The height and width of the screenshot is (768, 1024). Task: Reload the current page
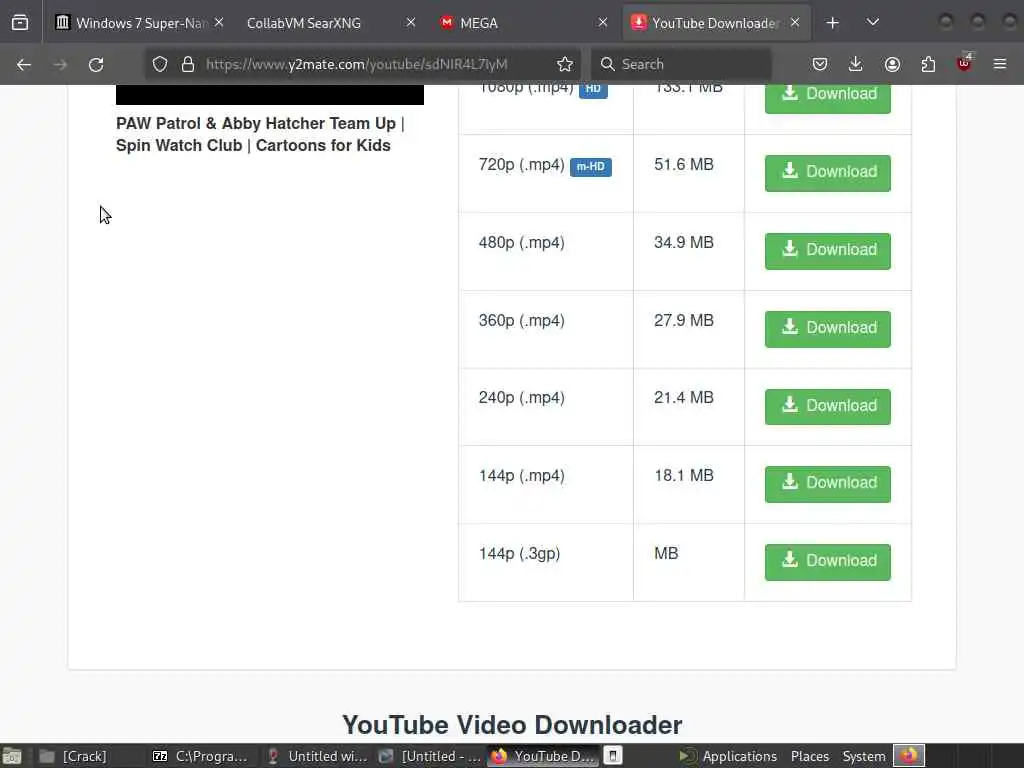[96, 64]
